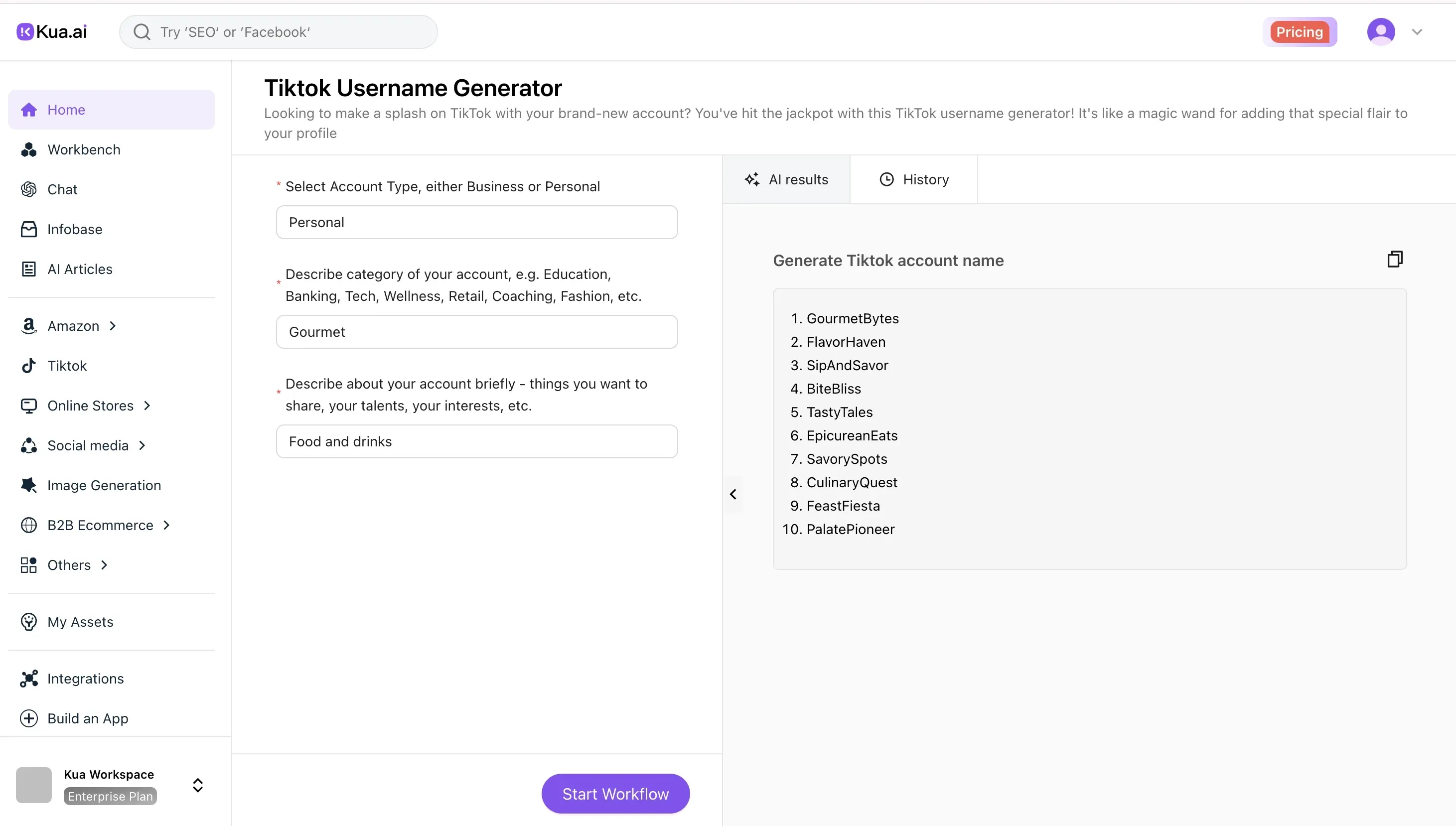Collapse the input form panel

tap(732, 494)
